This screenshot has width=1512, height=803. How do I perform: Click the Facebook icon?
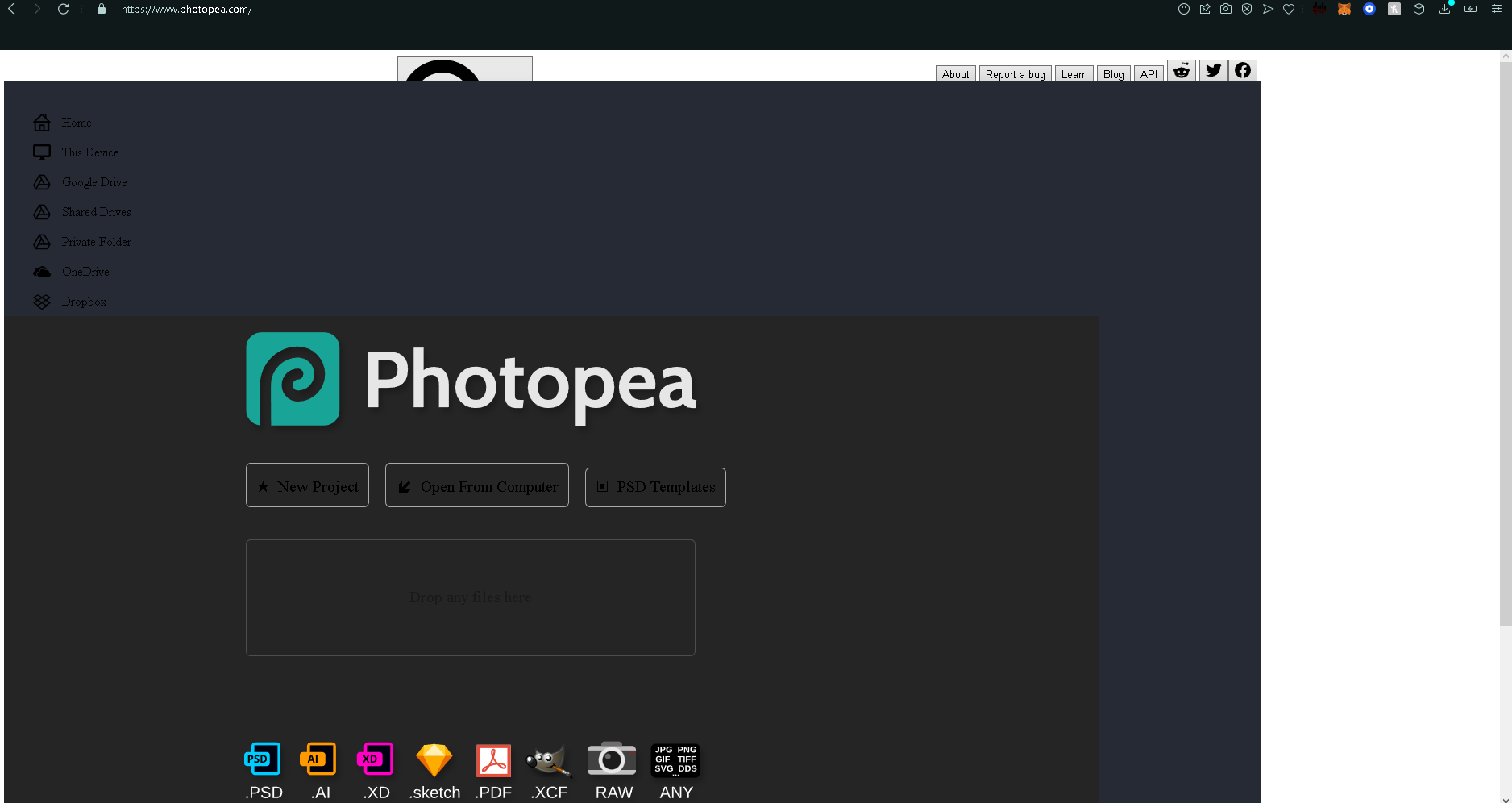(x=1243, y=70)
